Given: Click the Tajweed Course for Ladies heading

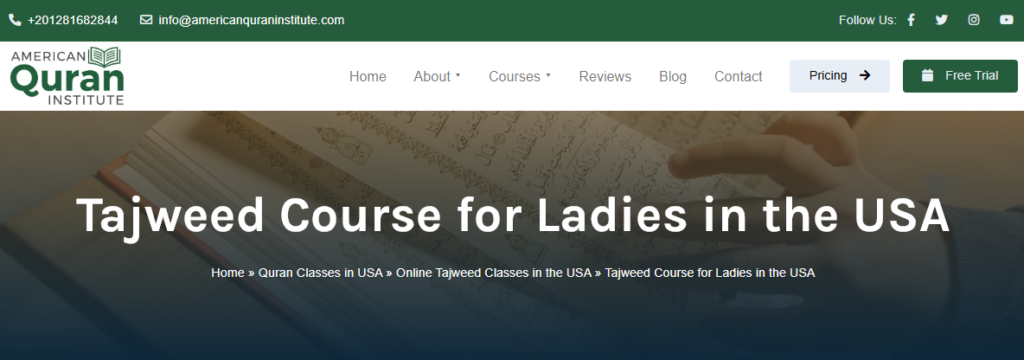Looking at the screenshot, I should click(512, 216).
